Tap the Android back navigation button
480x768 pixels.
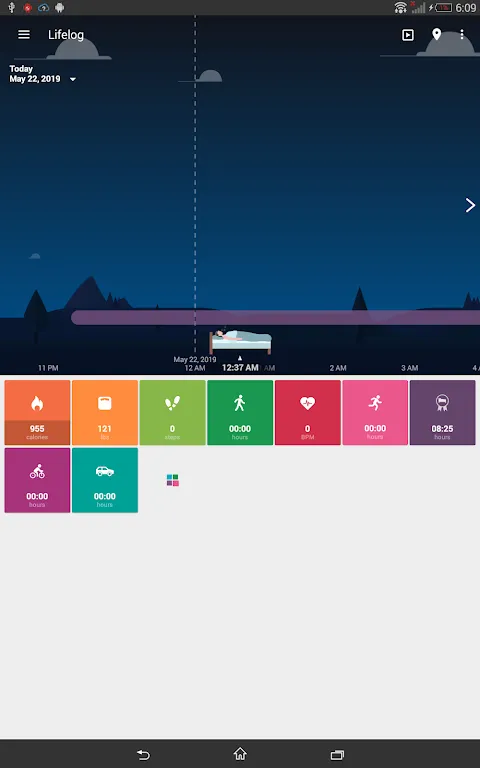144,754
